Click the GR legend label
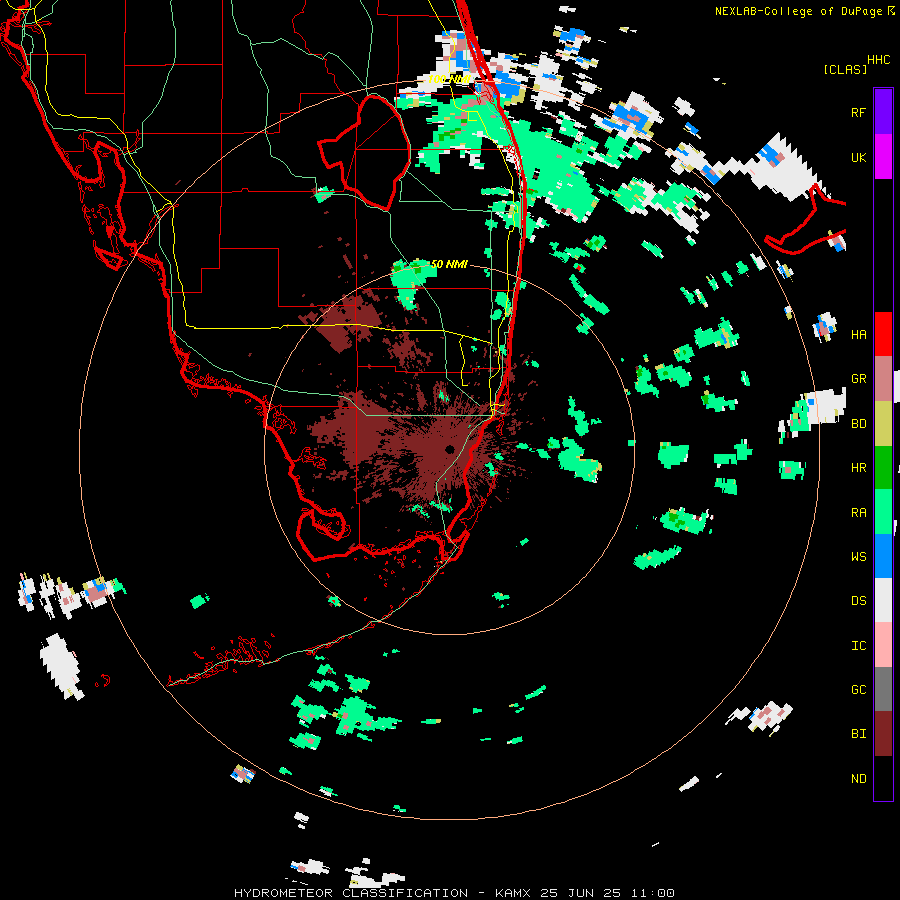The width and height of the screenshot is (900, 900). [858, 379]
